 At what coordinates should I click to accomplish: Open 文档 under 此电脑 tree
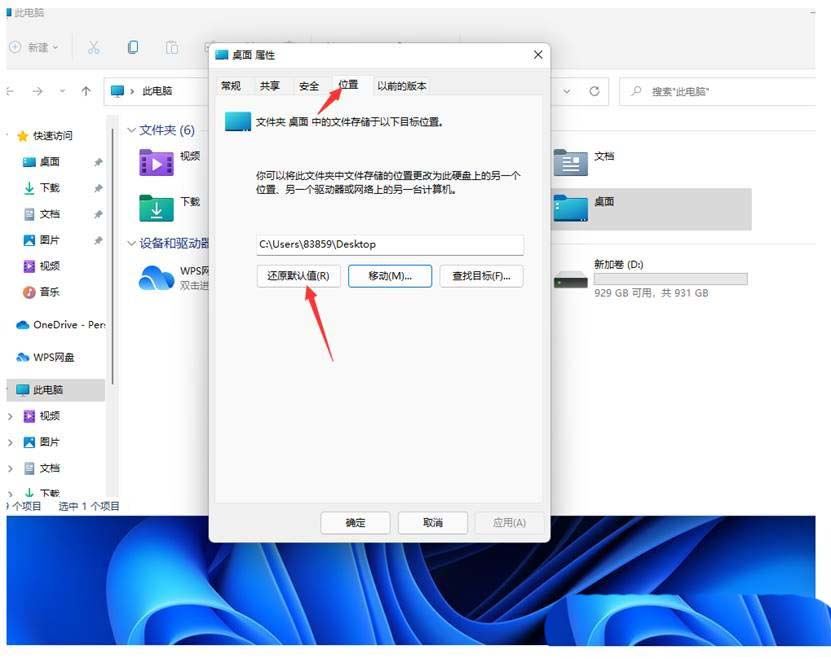click(x=49, y=468)
